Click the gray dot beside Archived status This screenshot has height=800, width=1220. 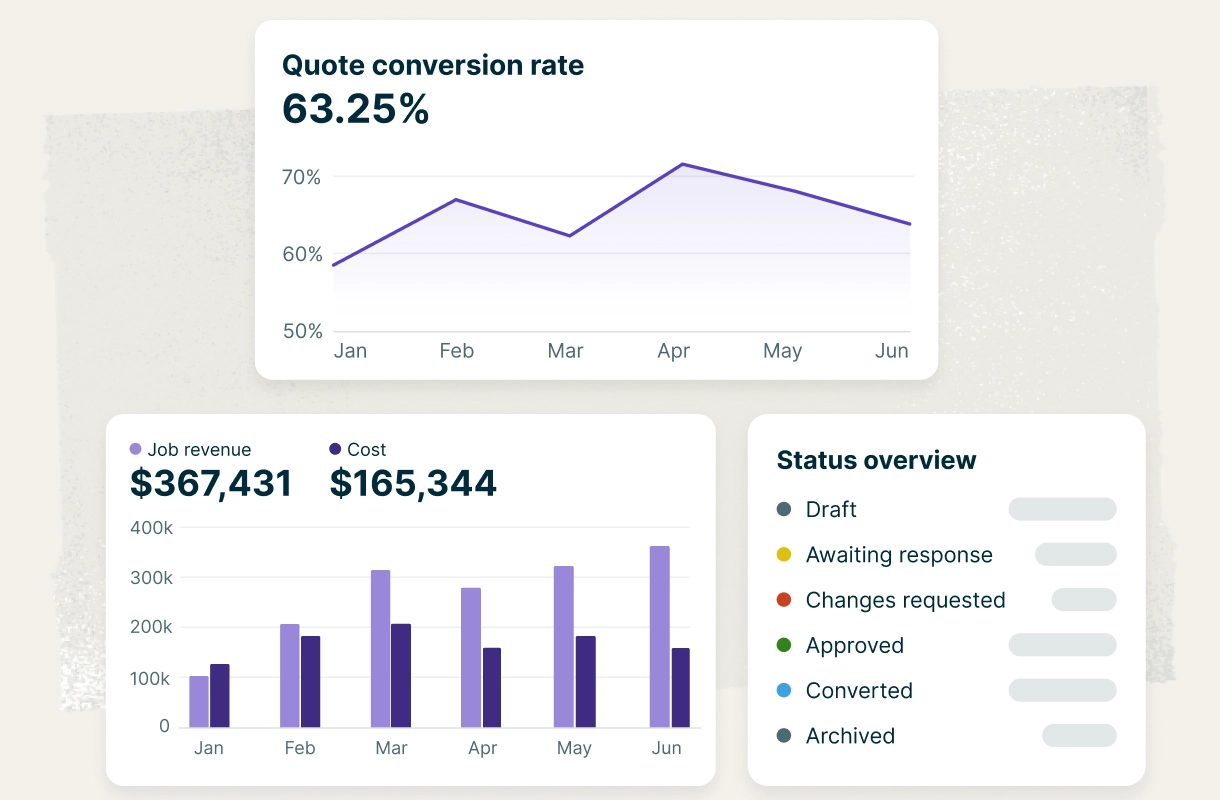click(x=784, y=736)
